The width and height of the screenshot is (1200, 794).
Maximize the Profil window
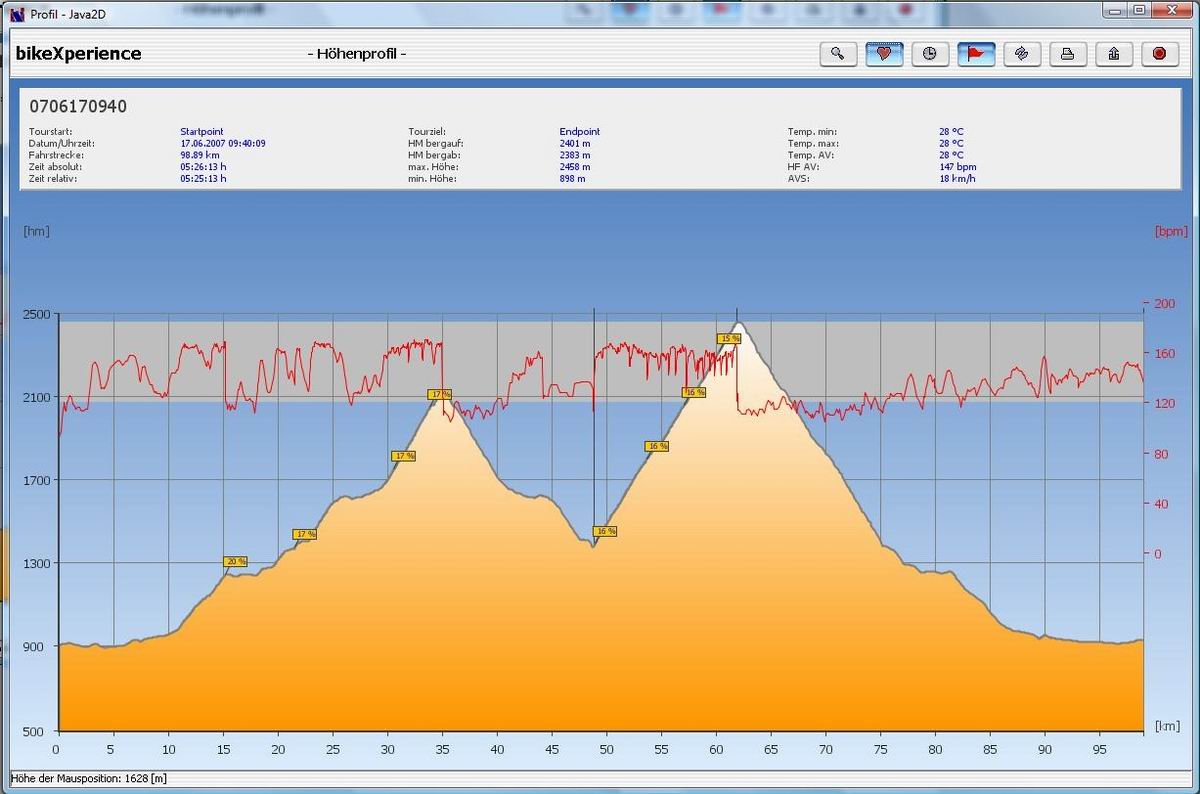click(1139, 10)
